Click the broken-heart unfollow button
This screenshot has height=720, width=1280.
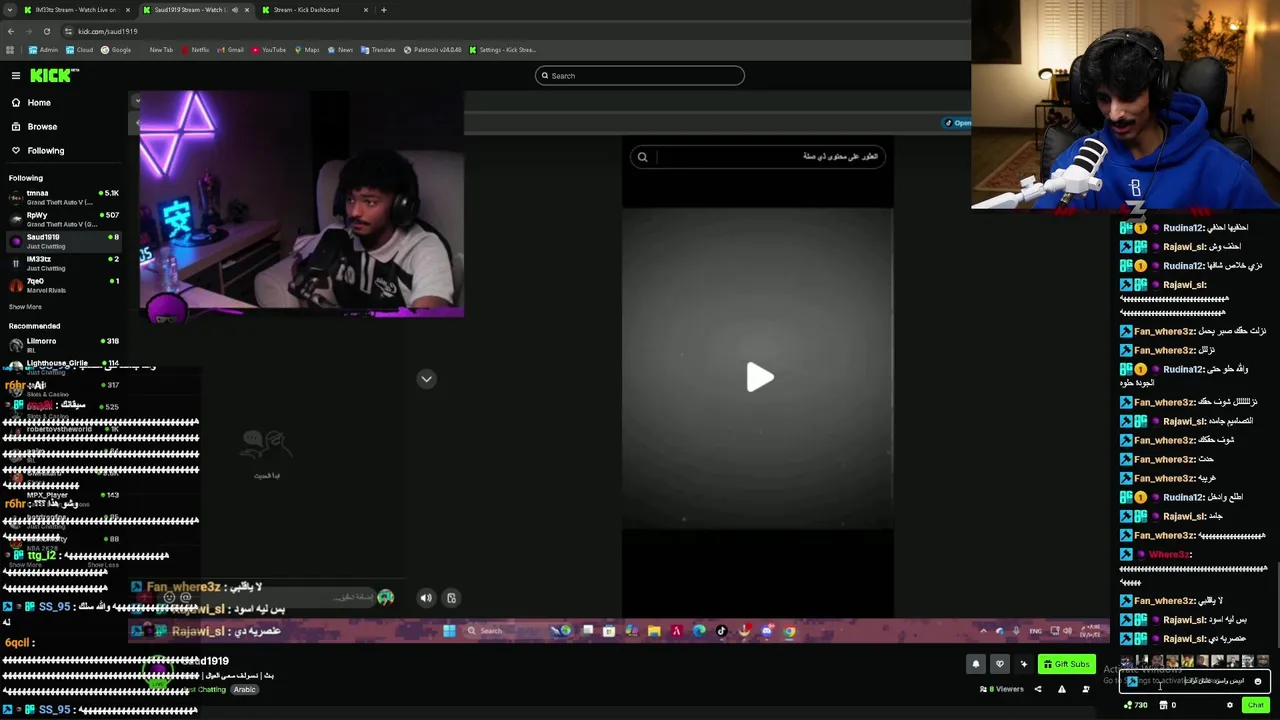pos(999,664)
